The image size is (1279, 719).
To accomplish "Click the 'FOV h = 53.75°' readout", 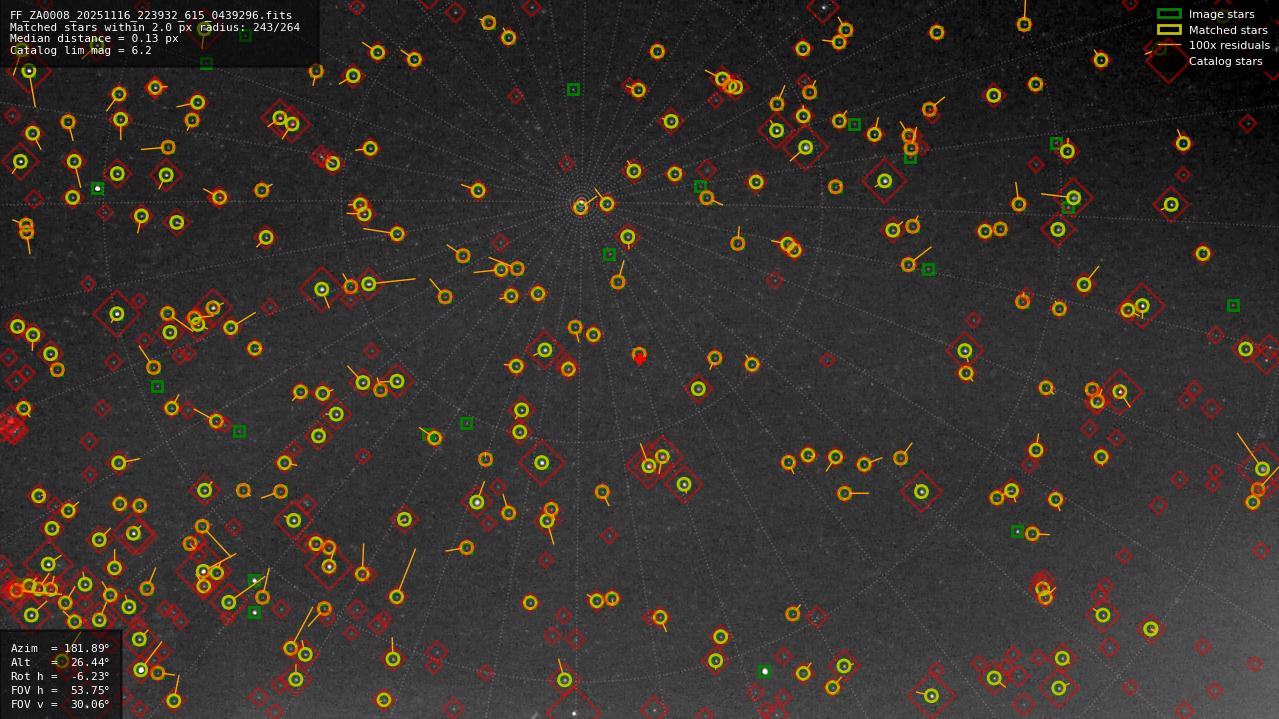I will tap(60, 690).
